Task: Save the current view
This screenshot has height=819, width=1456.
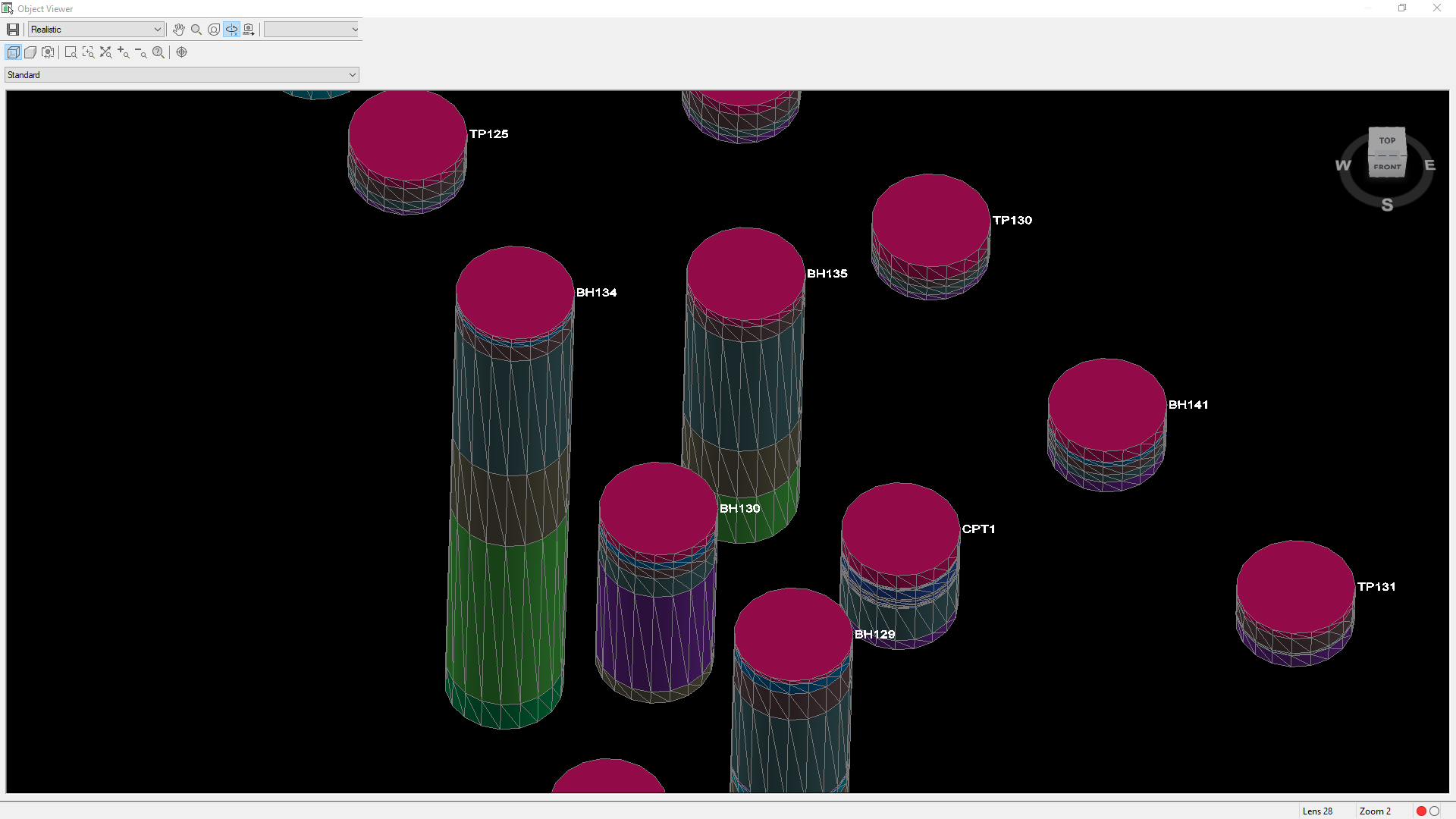Action: click(12, 29)
